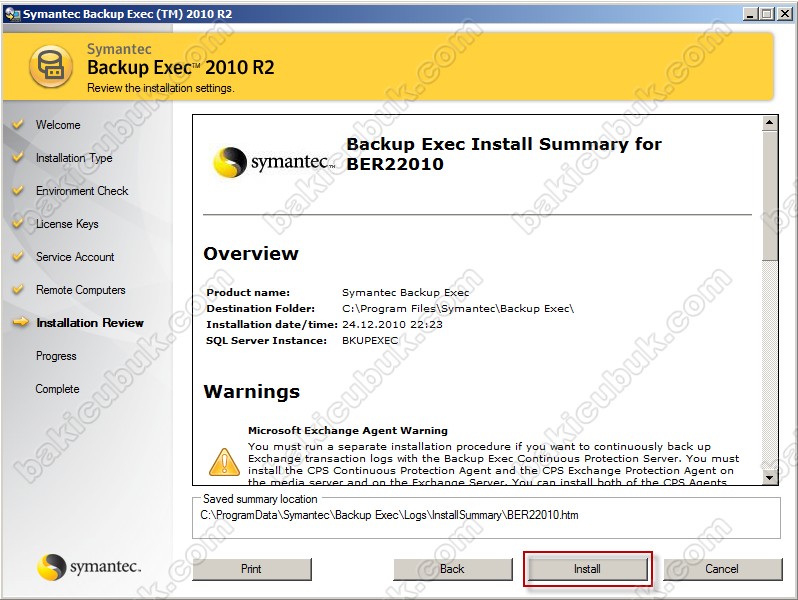Click the title bar application icon
798x600 pixels.
pyautogui.click(x=12, y=14)
